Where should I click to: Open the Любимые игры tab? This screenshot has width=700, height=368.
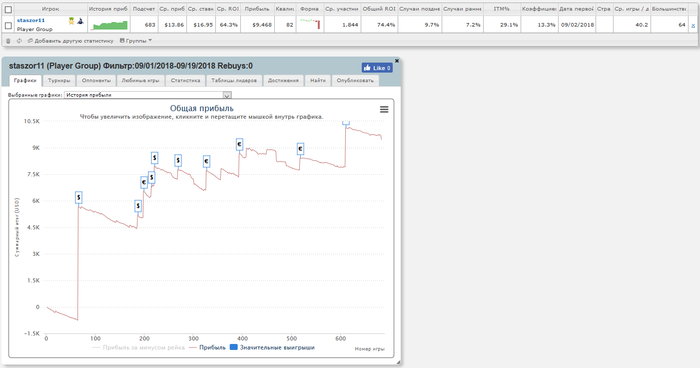pos(141,80)
